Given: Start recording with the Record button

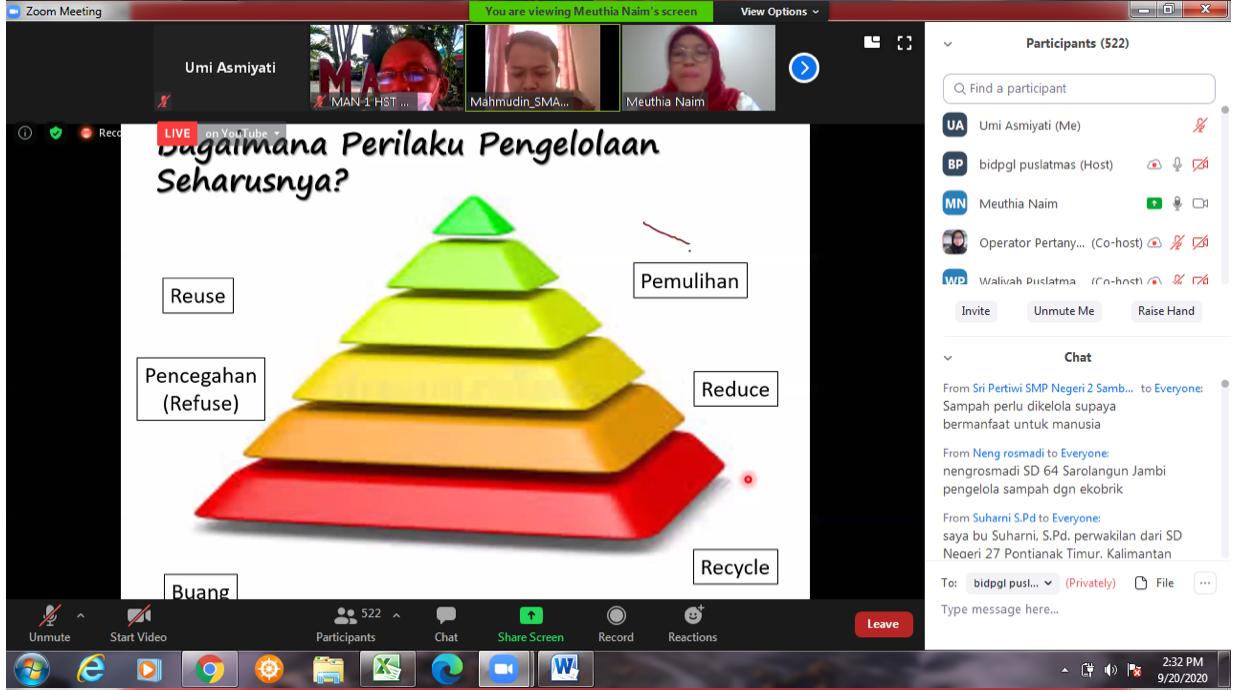Looking at the screenshot, I should pyautogui.click(x=615, y=624).
